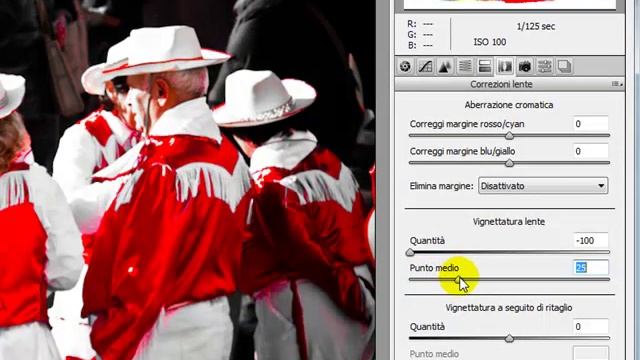Click the 'G:' color readout label
This screenshot has height=360, width=640.
pyautogui.click(x=412, y=35)
